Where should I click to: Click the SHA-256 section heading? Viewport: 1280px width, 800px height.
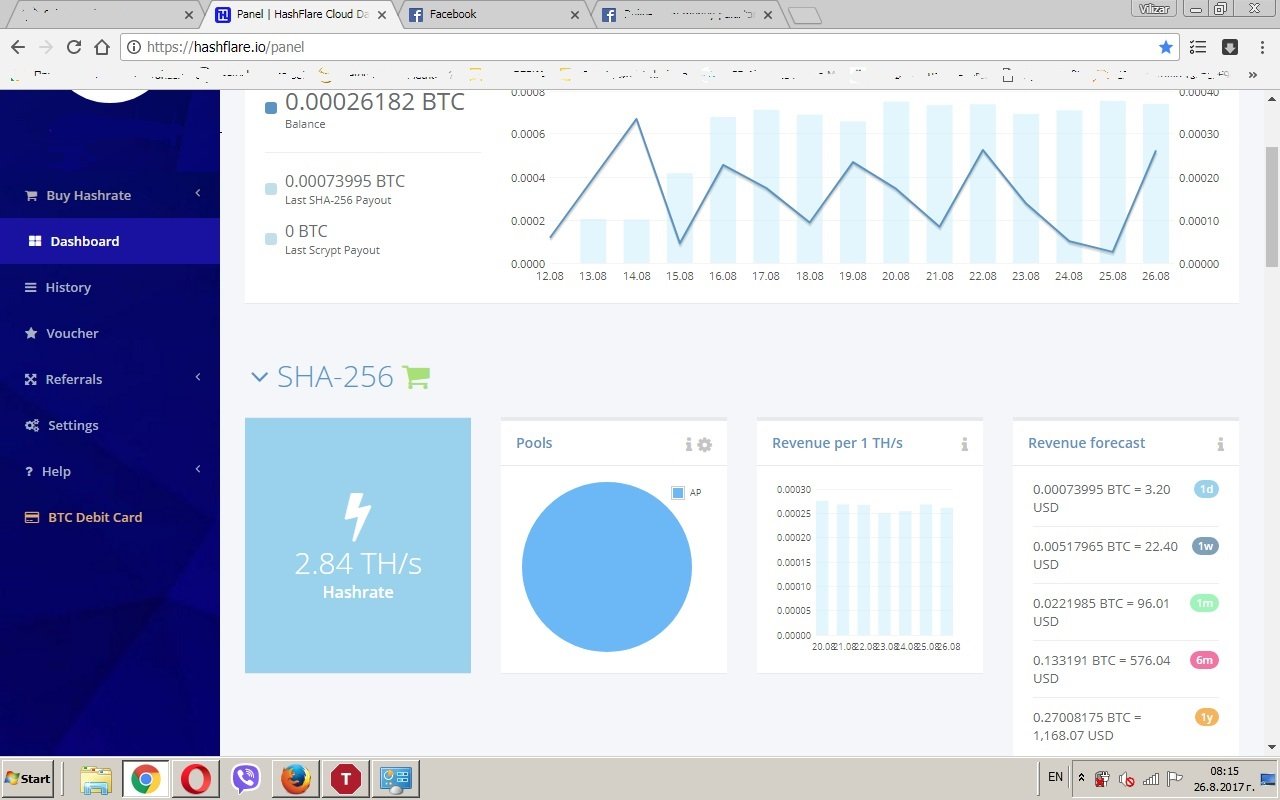click(x=335, y=377)
